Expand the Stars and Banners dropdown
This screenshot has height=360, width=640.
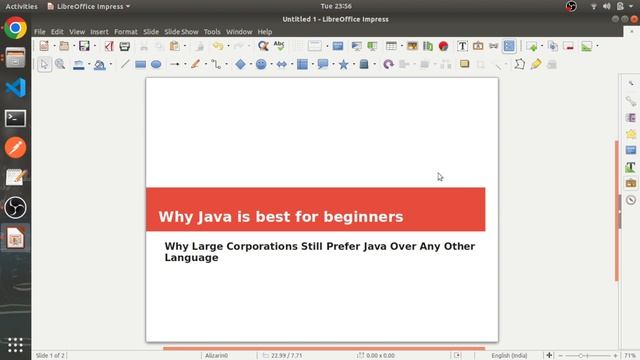pyautogui.click(x=354, y=64)
